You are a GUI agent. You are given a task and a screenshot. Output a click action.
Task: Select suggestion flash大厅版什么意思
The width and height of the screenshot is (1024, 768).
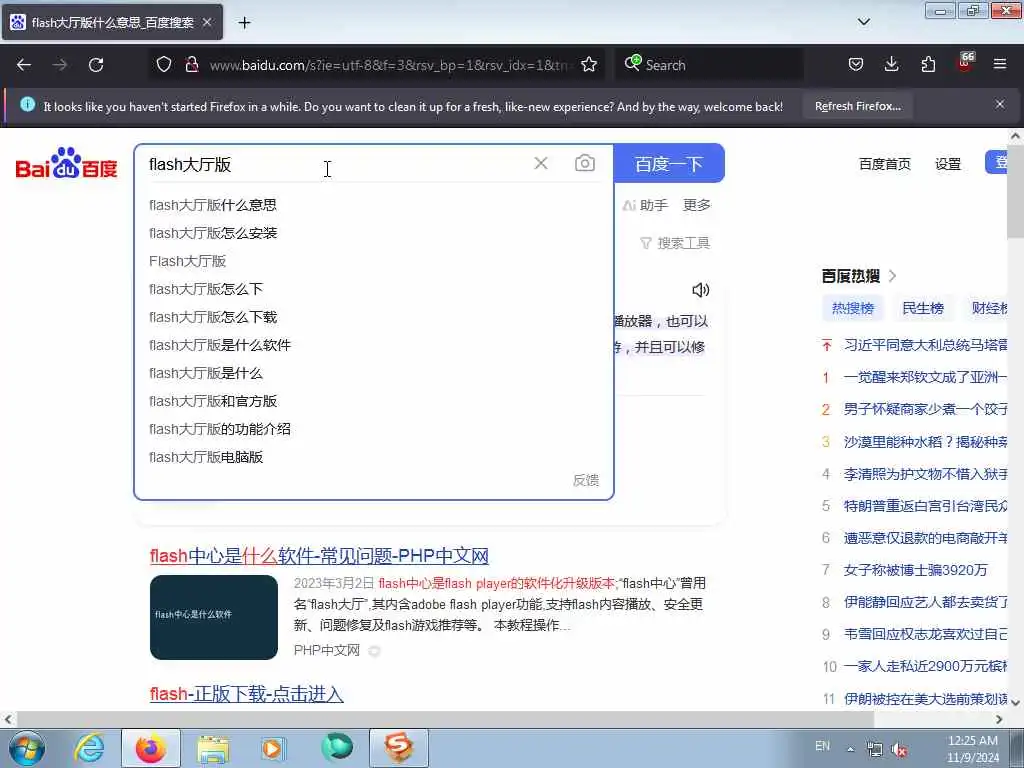(374, 205)
